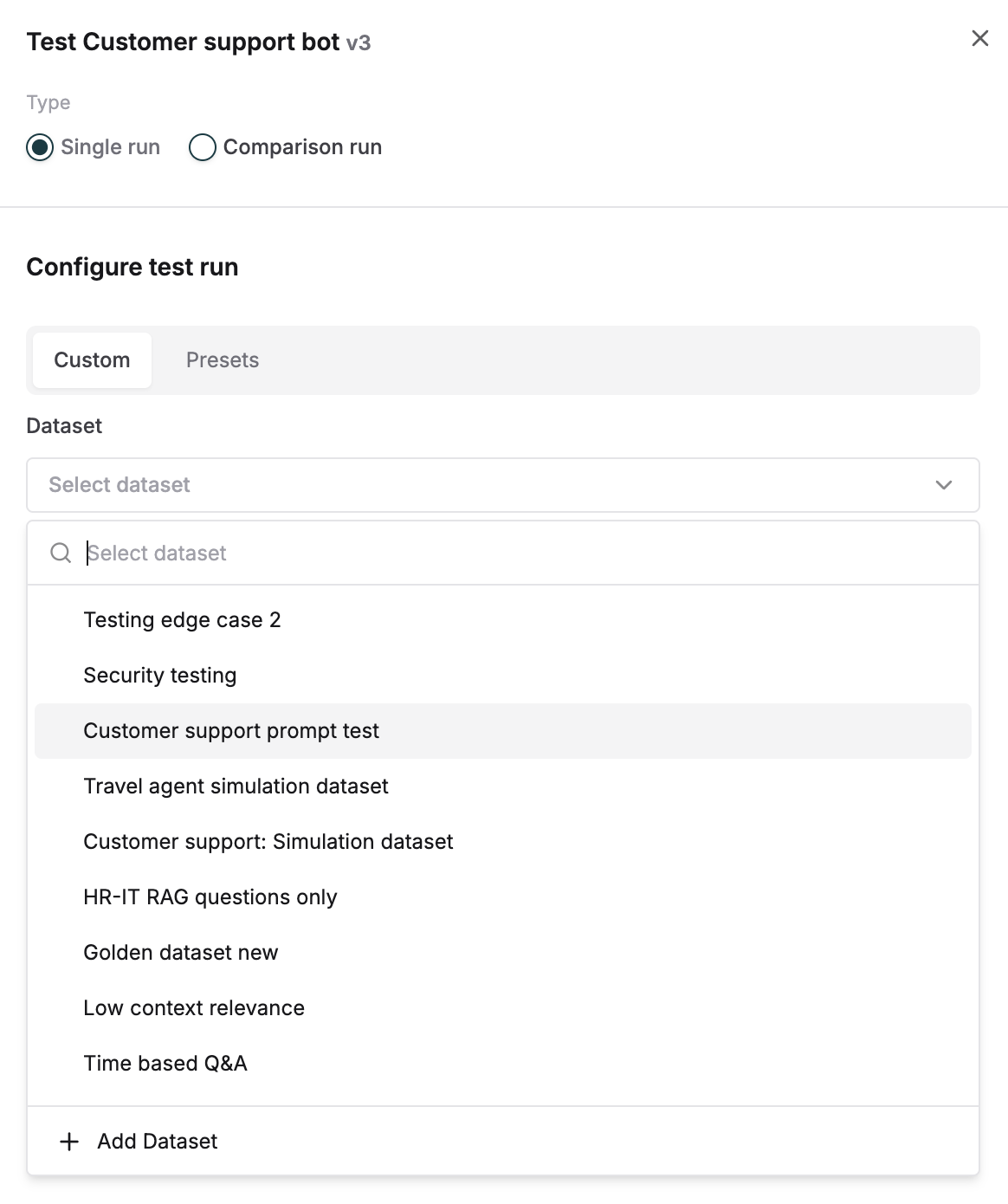Select the Golden dataset new entry

[180, 952]
